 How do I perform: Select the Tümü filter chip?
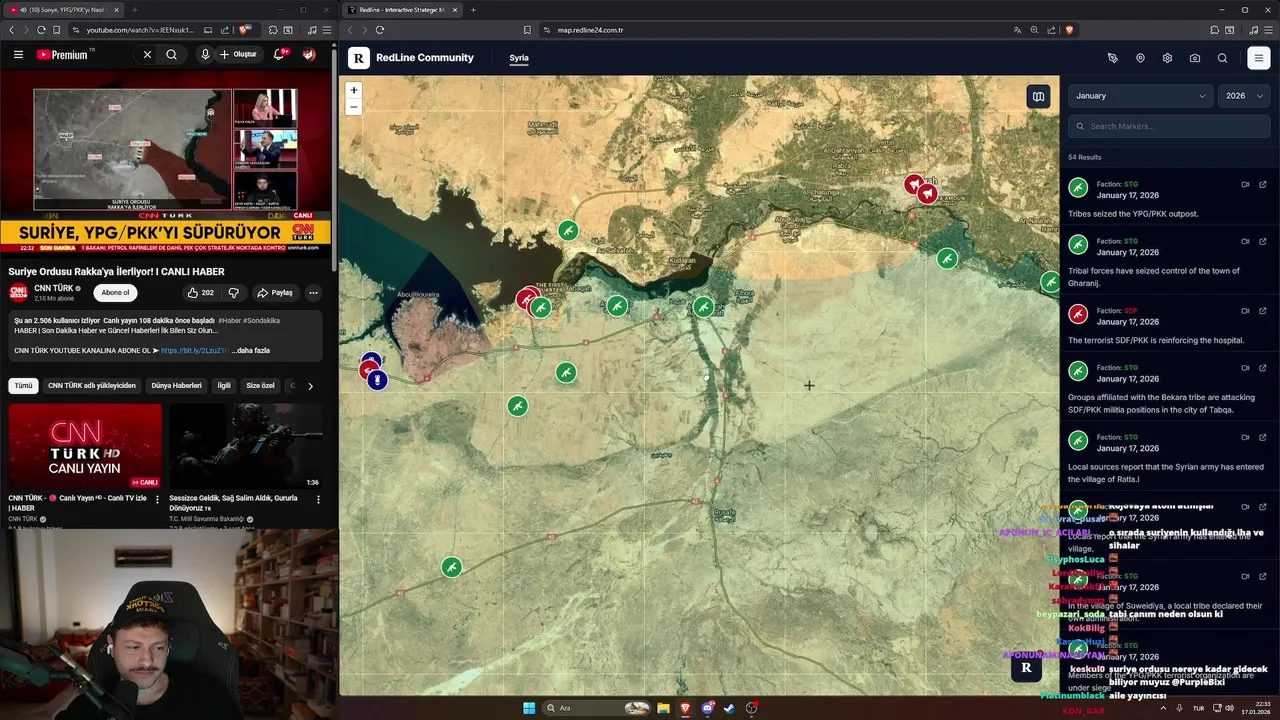pyautogui.click(x=23, y=385)
